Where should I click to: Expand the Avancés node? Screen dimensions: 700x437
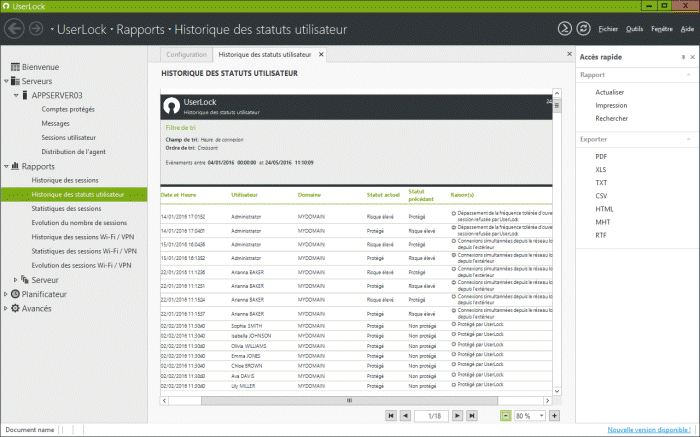tap(5, 308)
